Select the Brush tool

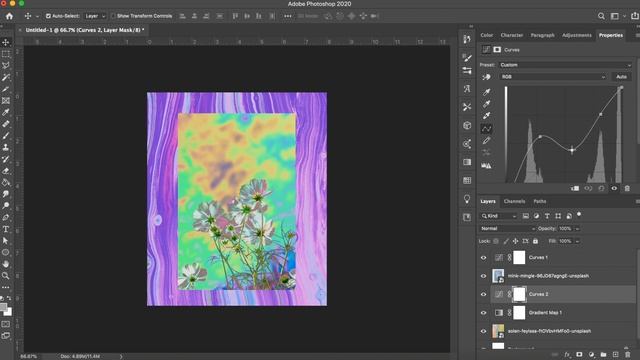[6, 136]
